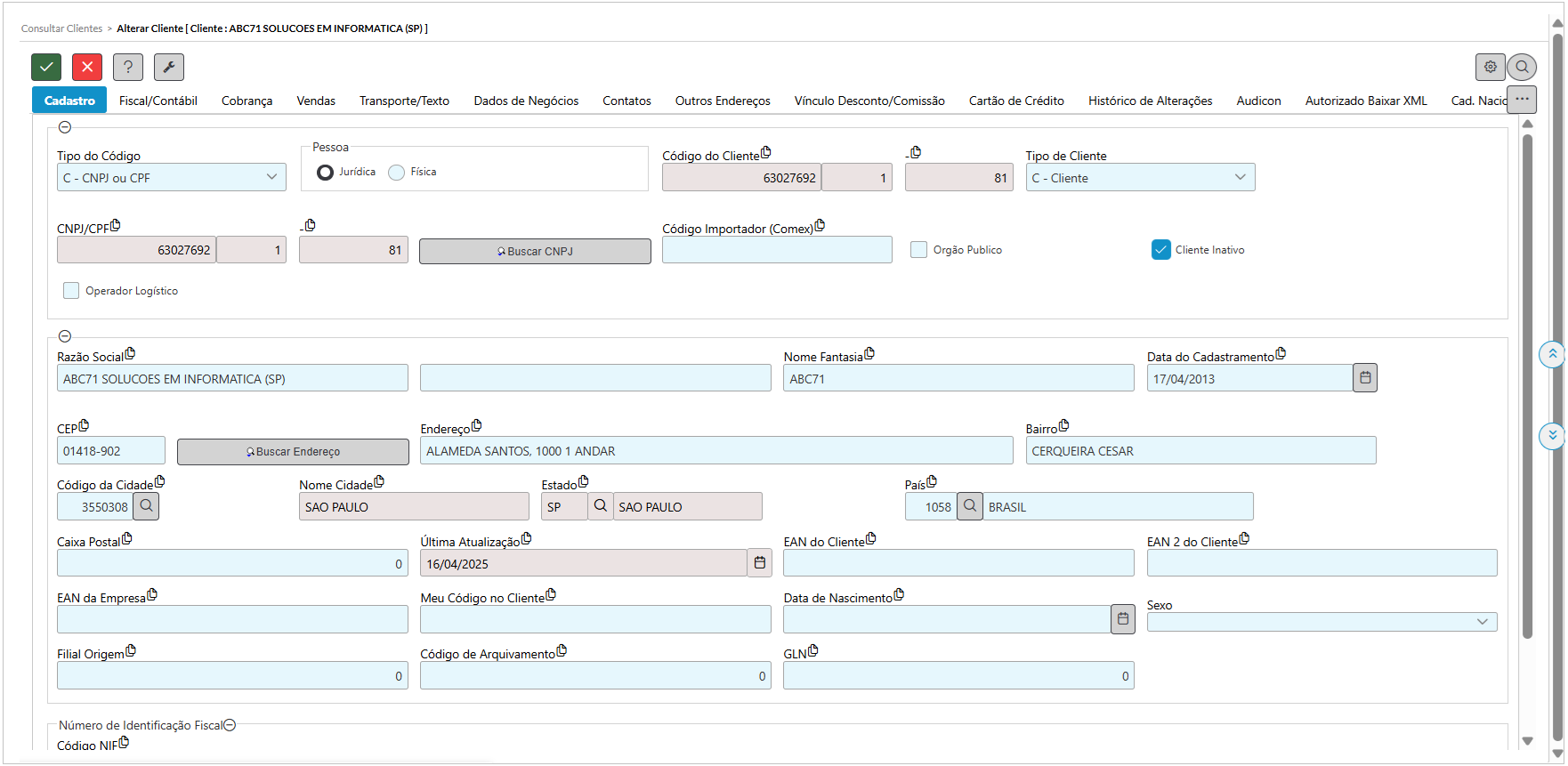Expand the Tipo de Cliente dropdown

(1140, 178)
